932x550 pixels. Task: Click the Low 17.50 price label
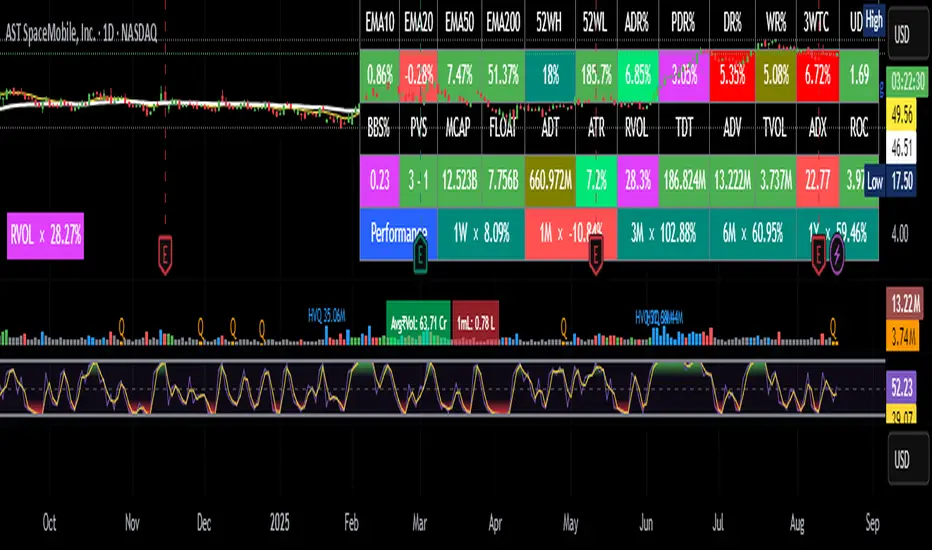click(890, 181)
